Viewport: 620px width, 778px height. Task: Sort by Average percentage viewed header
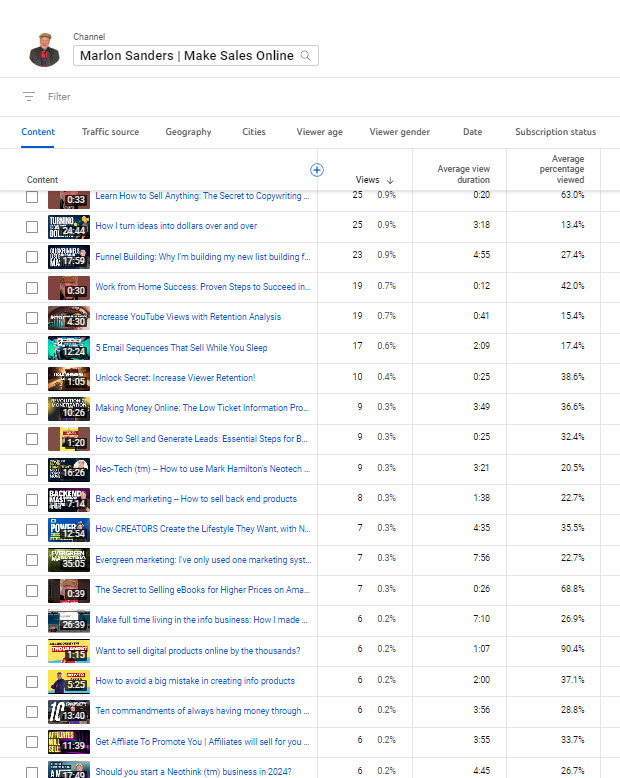coord(561,169)
